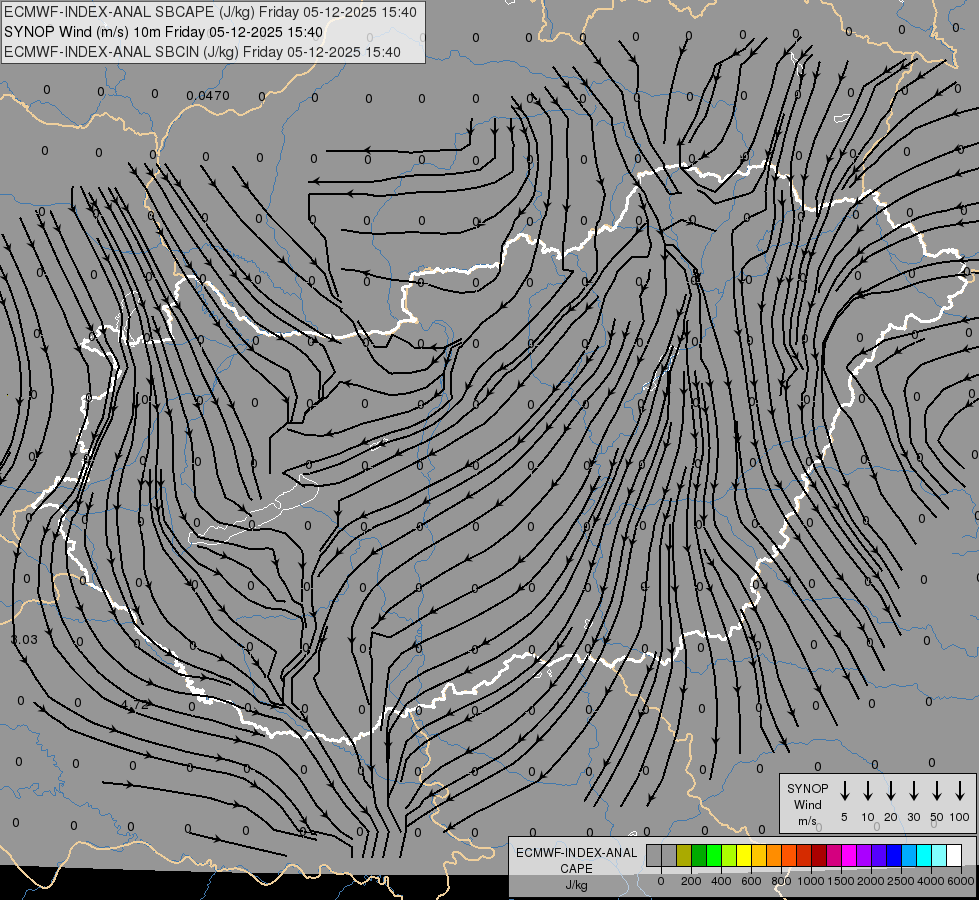Screen dimensions: 979x900
Task: Click the '1500' tick label on the CAPE scale
Action: 841,881
